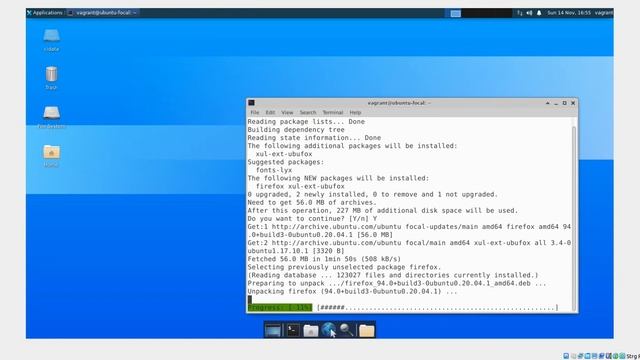The width and height of the screenshot is (640, 360).
Task: Open the Applications menu in top panel
Action: (44, 13)
